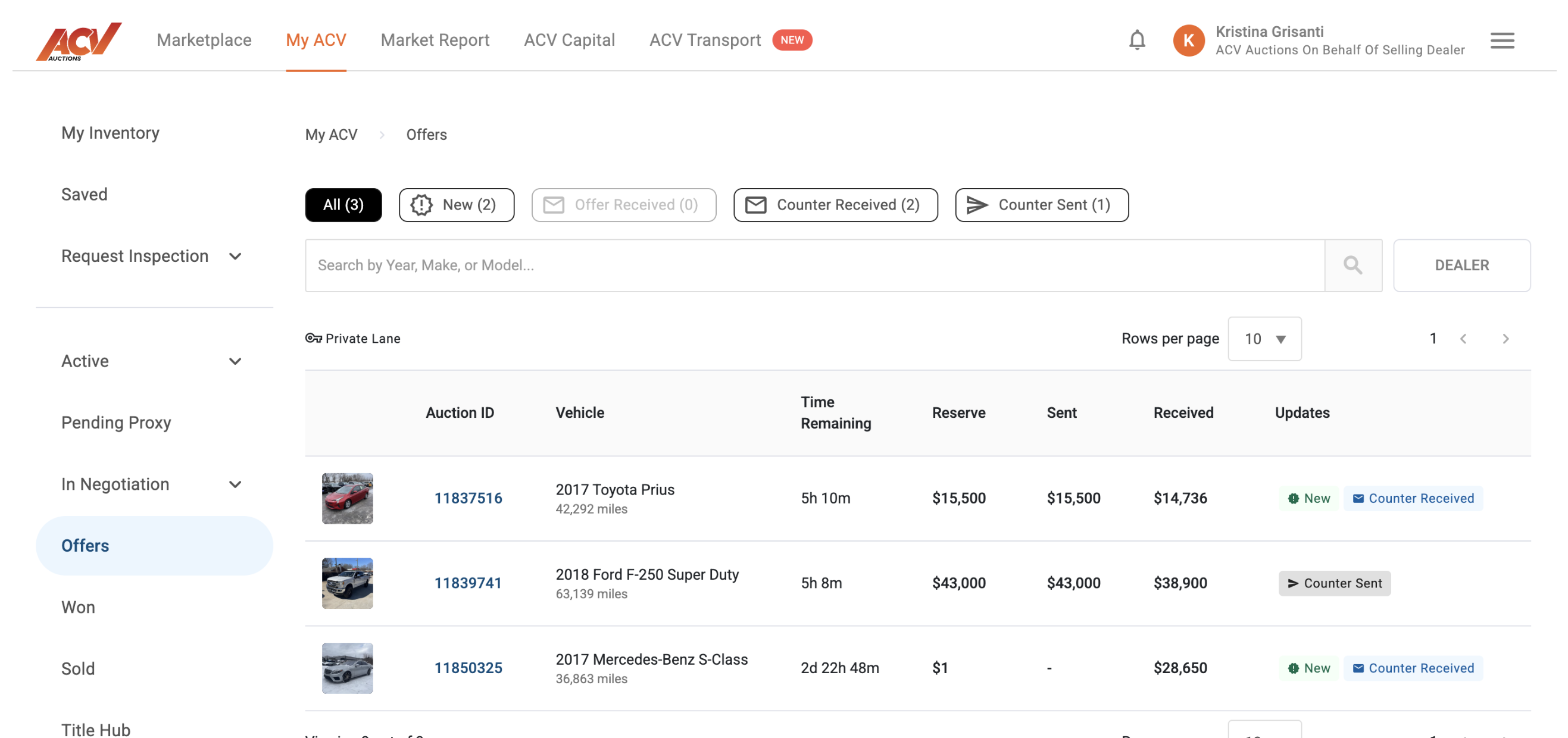
Task: Open the Marketplace tab
Action: click(204, 39)
